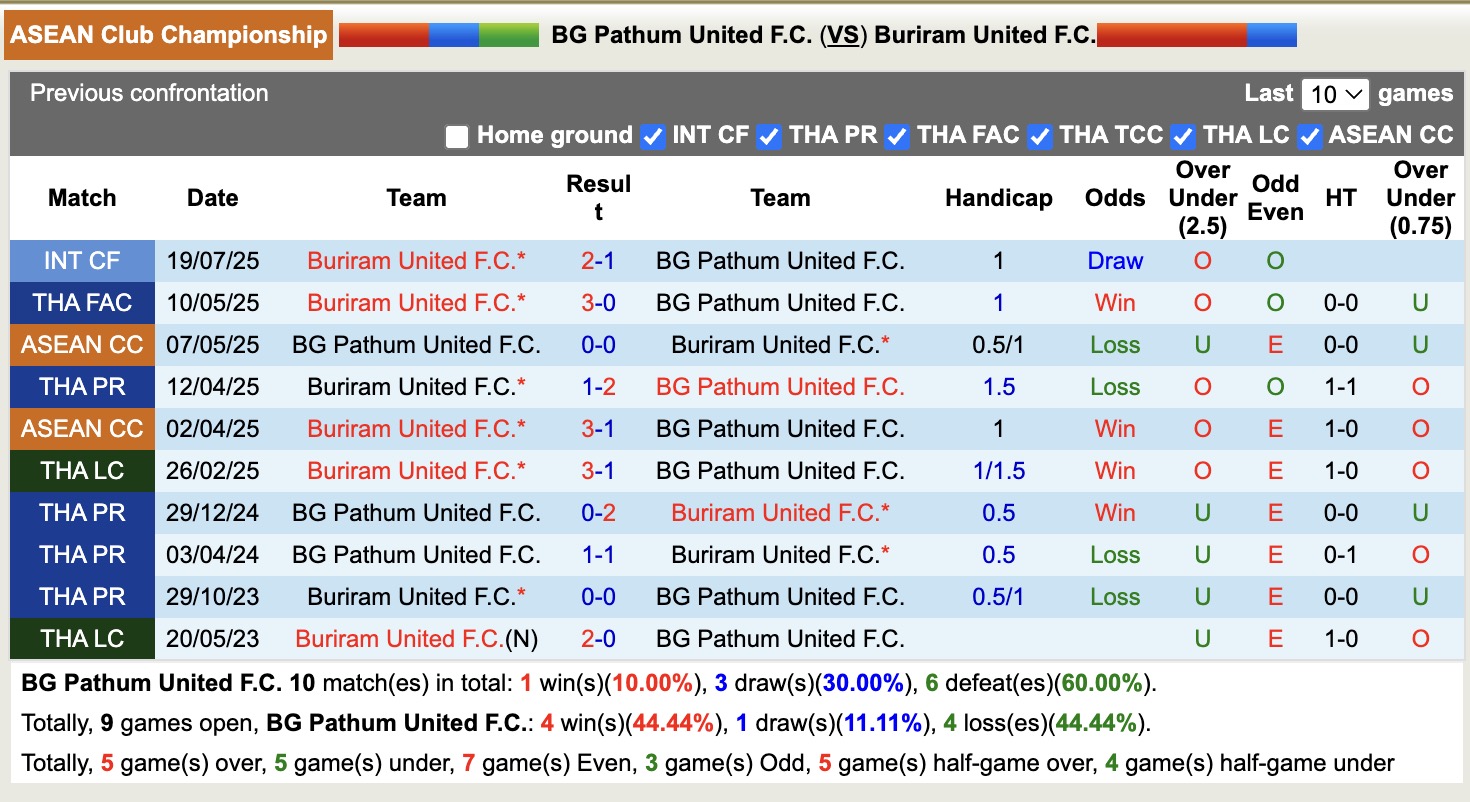Click the ASEAN Club Championship header
1470x802 pixels.
tap(168, 34)
